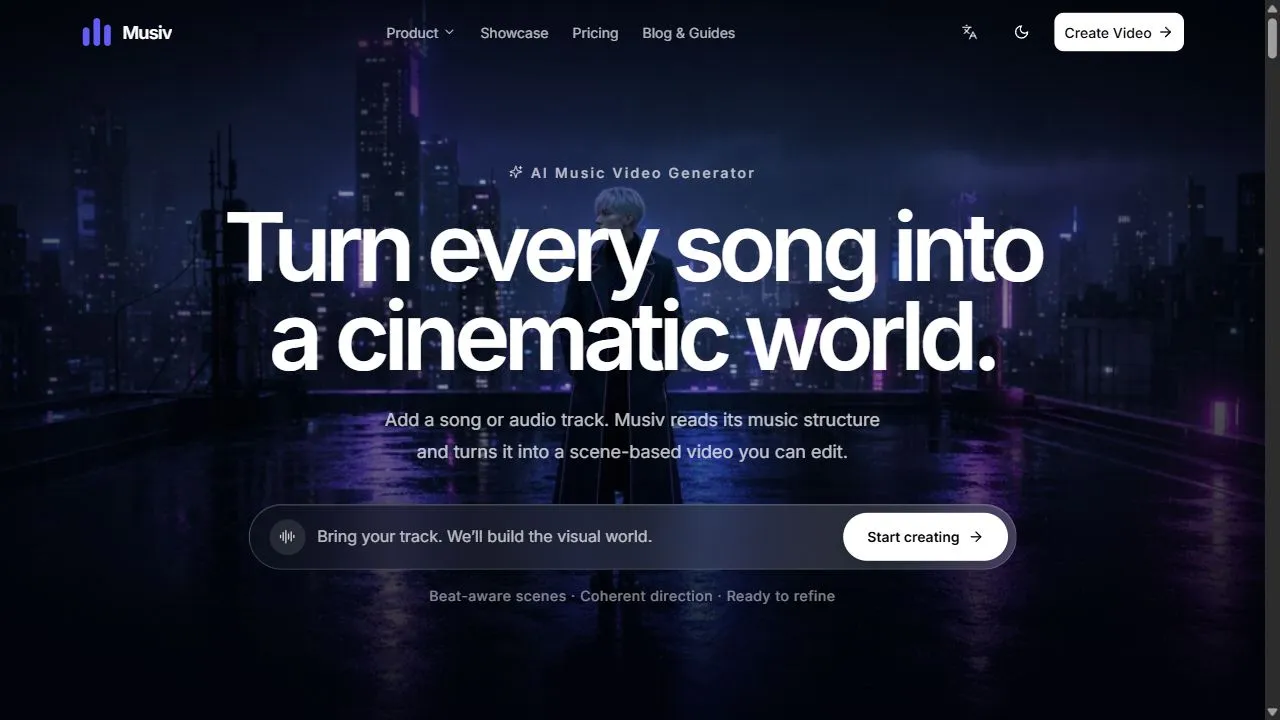The image size is (1280, 720).
Task: Click the vertical scrollbar thumb
Action: pyautogui.click(x=1272, y=40)
